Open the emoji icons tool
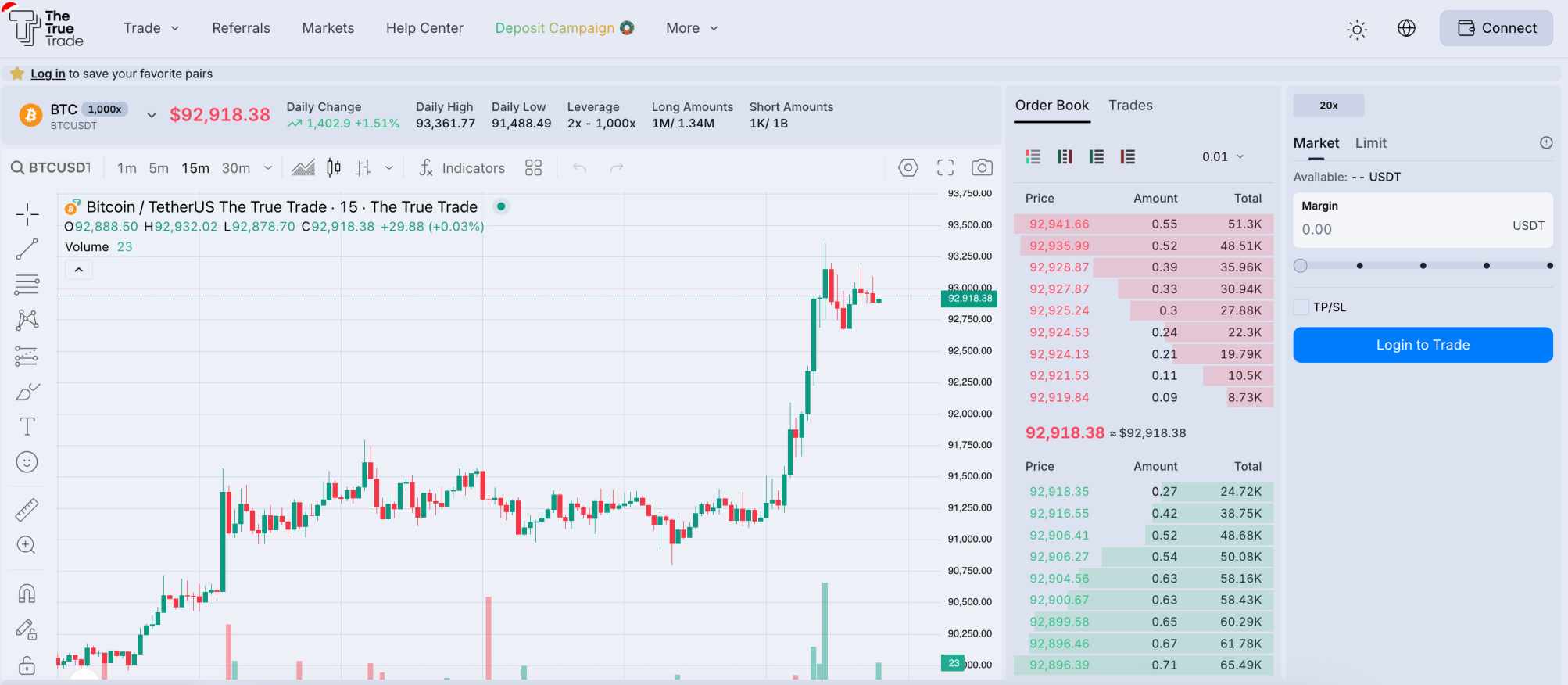Screen dimensions: 1568x685 coord(27,462)
